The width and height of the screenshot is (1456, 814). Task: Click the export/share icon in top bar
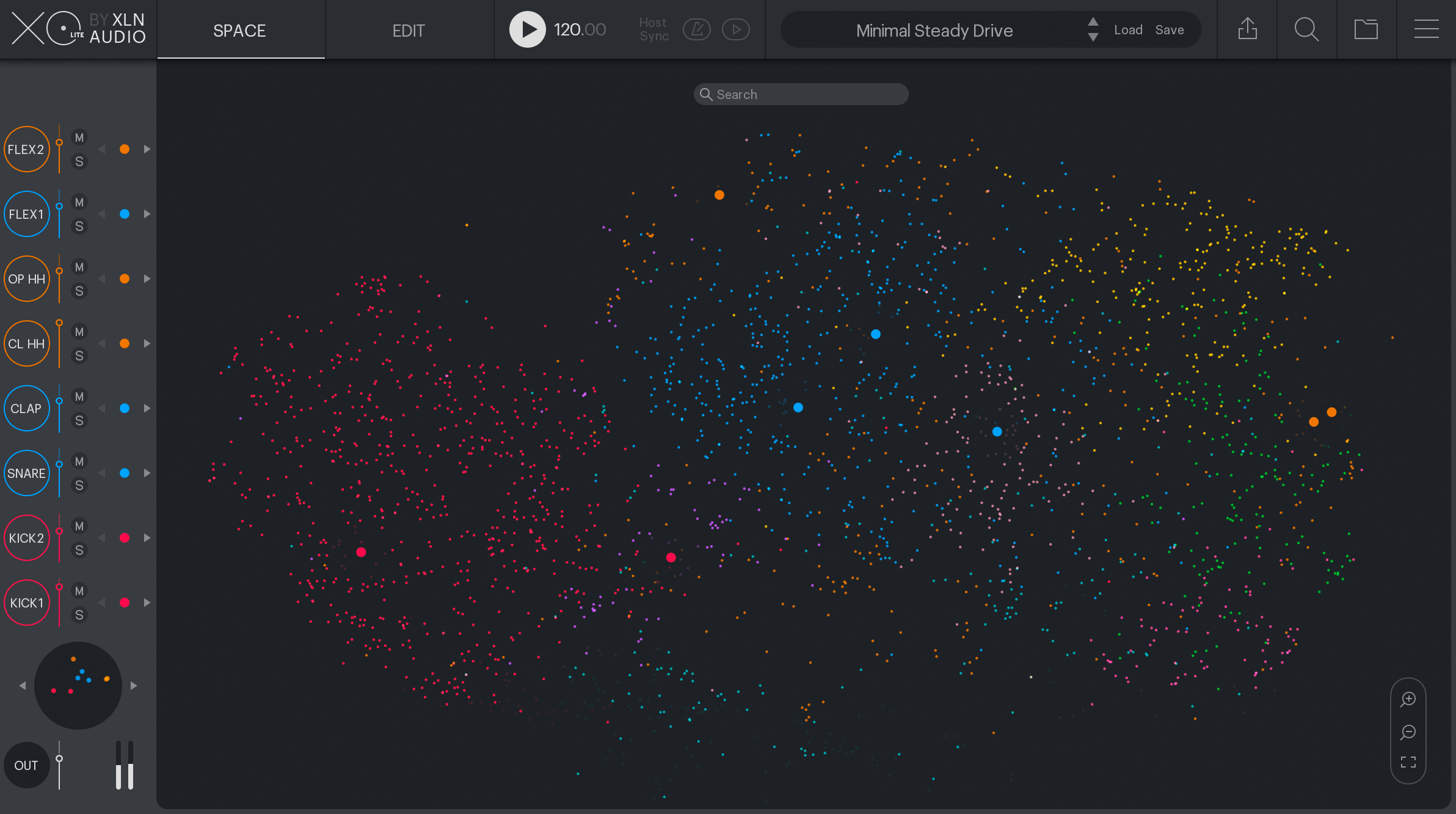tap(1247, 29)
